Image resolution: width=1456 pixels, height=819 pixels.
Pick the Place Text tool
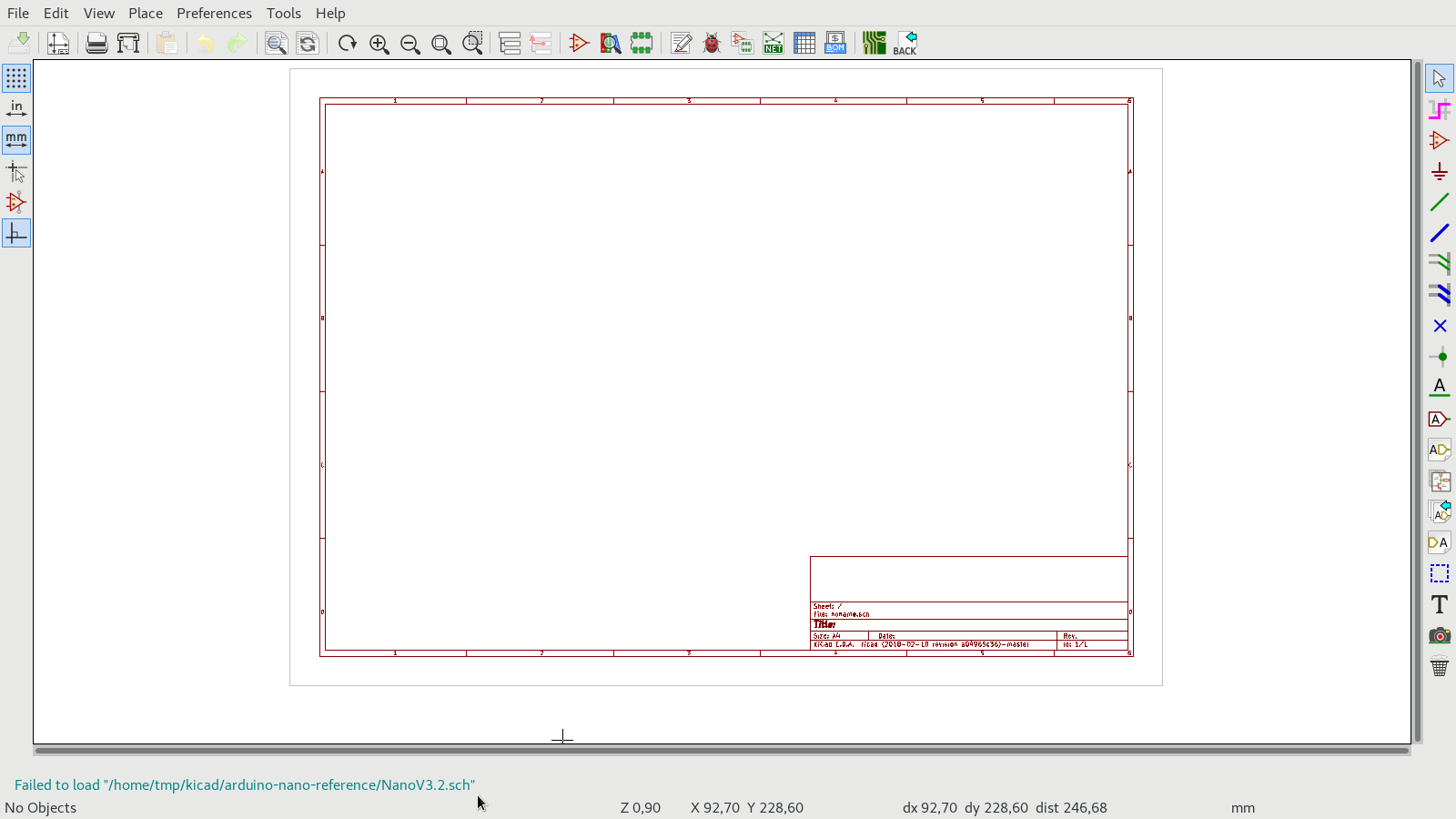point(1439,605)
